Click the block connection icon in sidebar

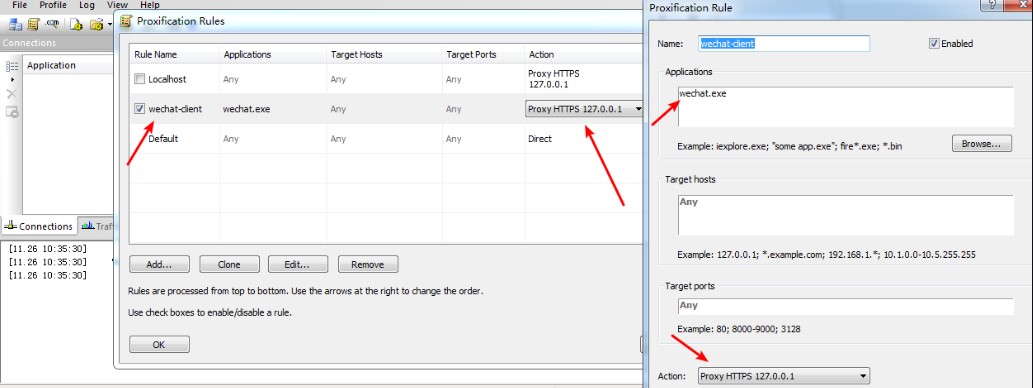tap(12, 111)
